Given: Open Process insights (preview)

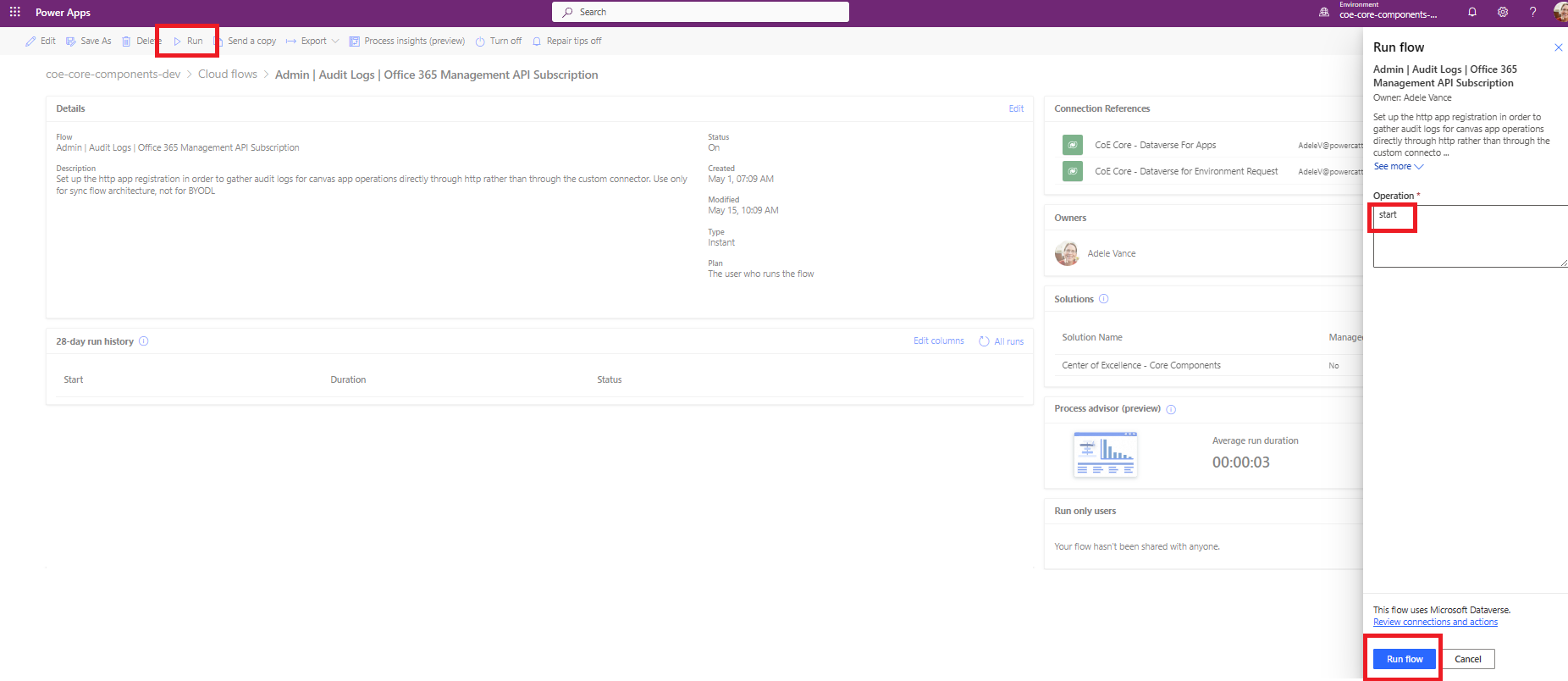Looking at the screenshot, I should pyautogui.click(x=407, y=41).
